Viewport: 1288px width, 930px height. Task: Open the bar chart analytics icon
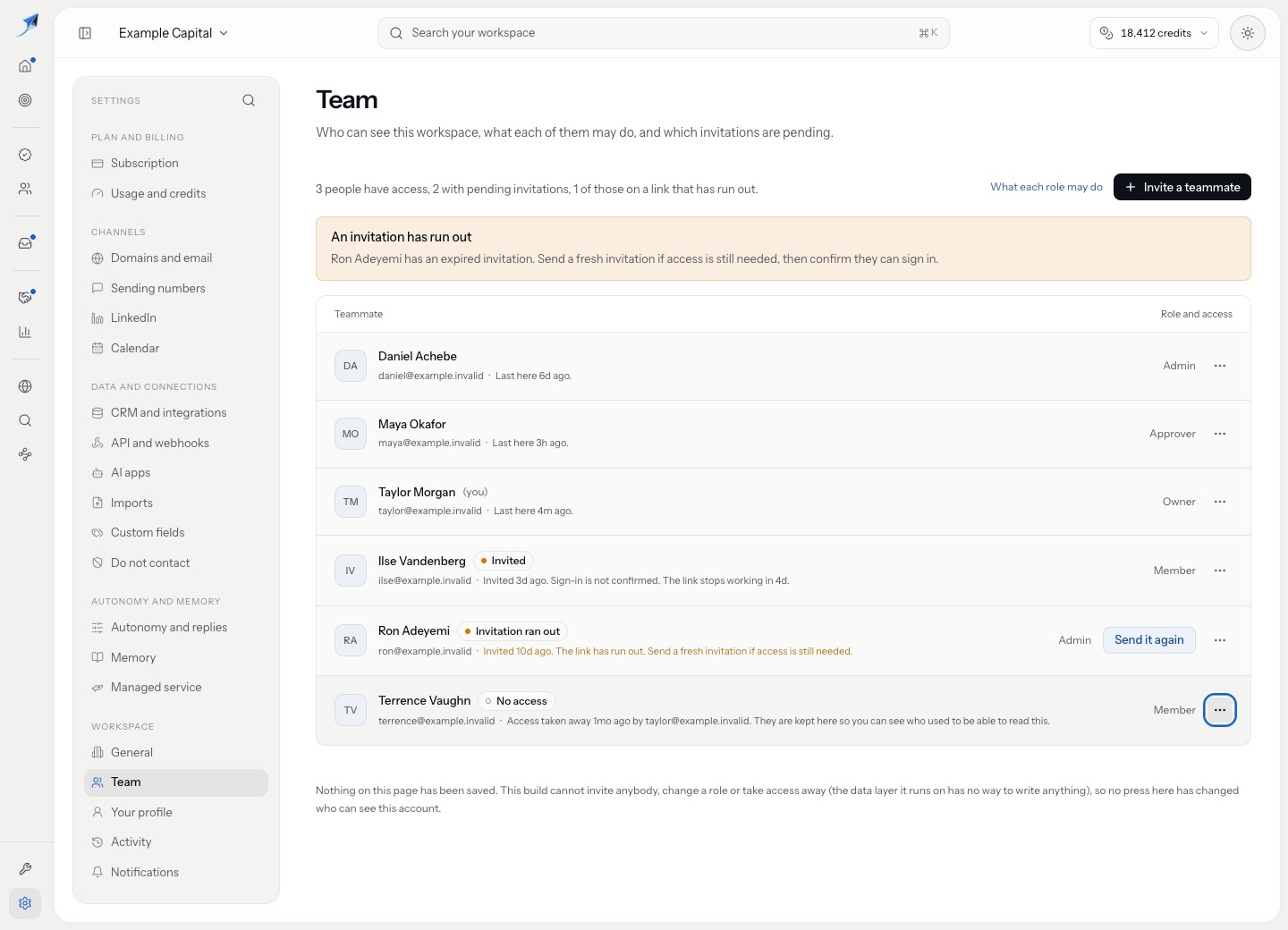point(25,332)
